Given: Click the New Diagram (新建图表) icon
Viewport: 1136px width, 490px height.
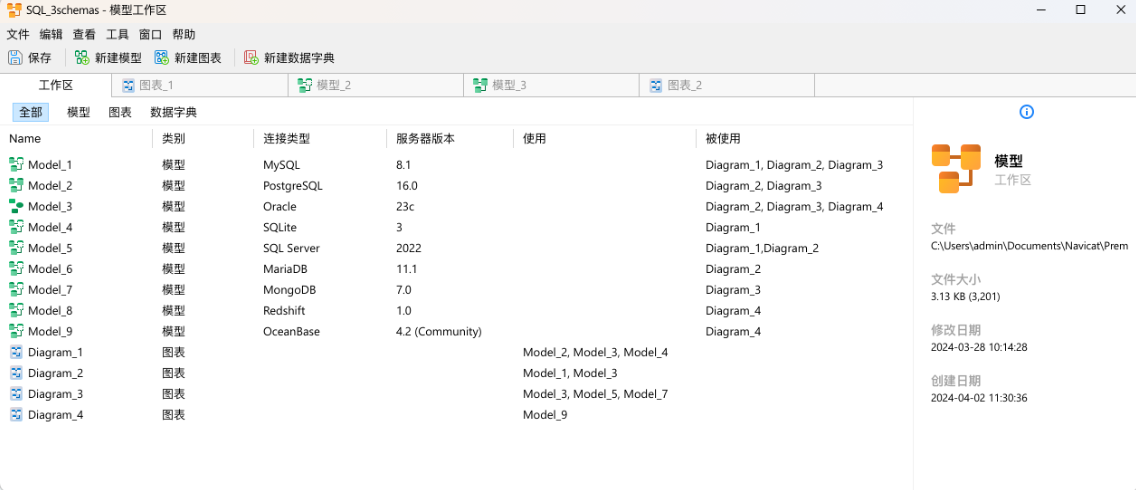Looking at the screenshot, I should pyautogui.click(x=162, y=58).
